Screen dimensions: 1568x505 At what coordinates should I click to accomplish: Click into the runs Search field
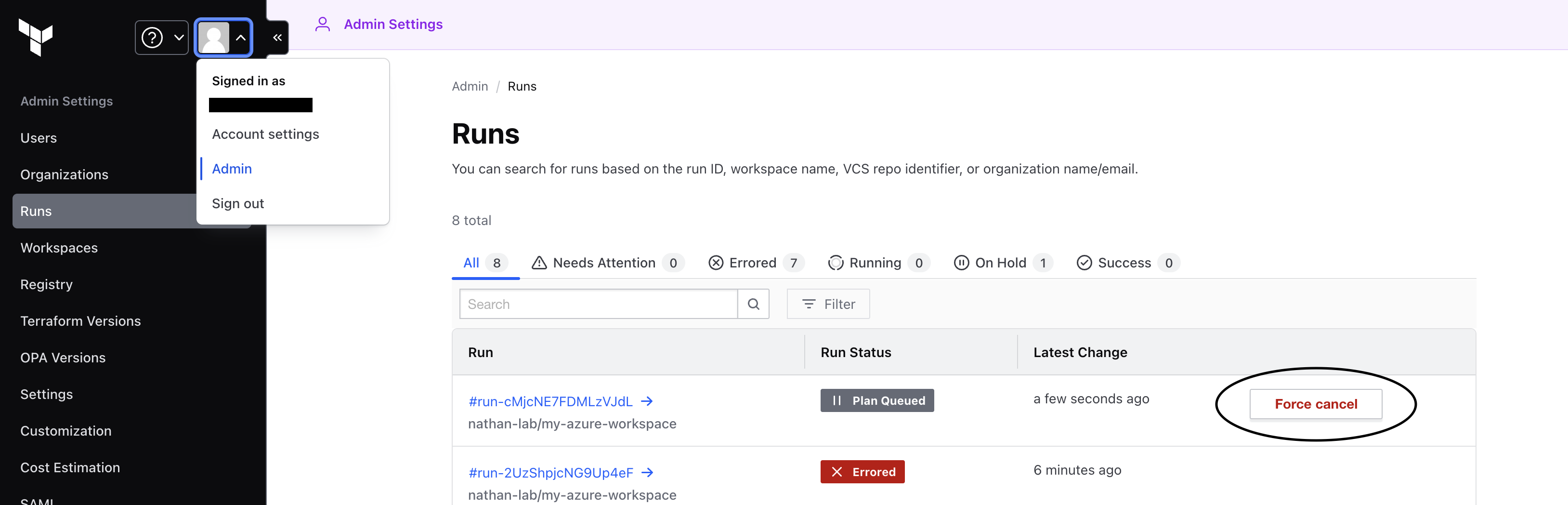598,304
